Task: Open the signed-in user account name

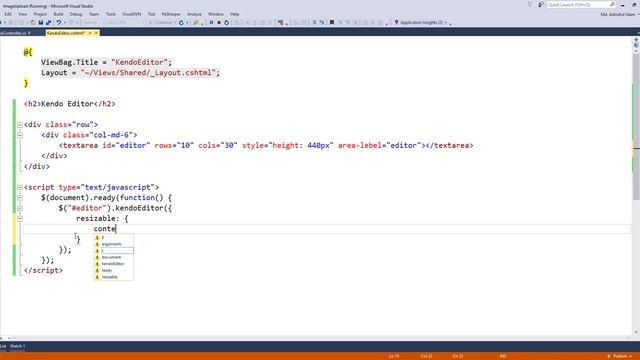Action: (618, 14)
